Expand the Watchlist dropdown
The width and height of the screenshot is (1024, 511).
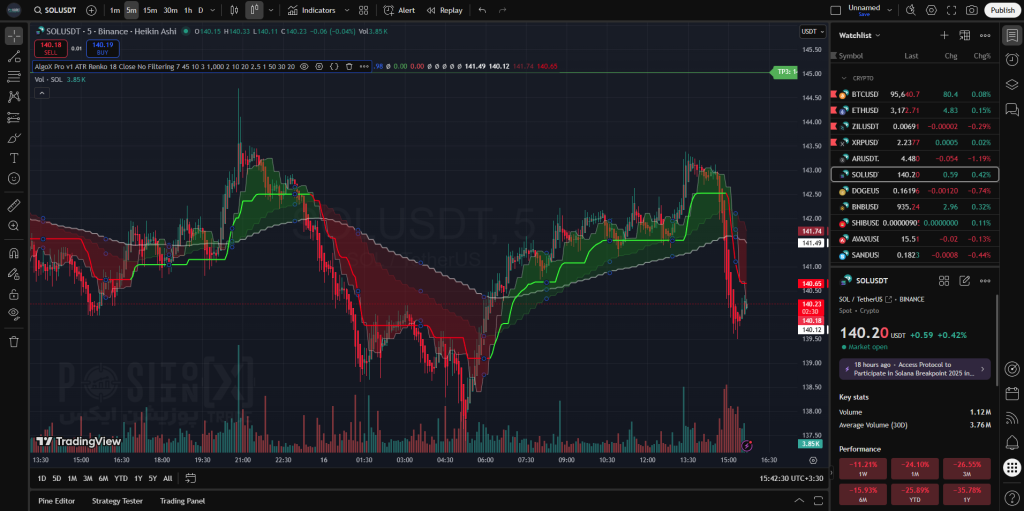(x=859, y=35)
